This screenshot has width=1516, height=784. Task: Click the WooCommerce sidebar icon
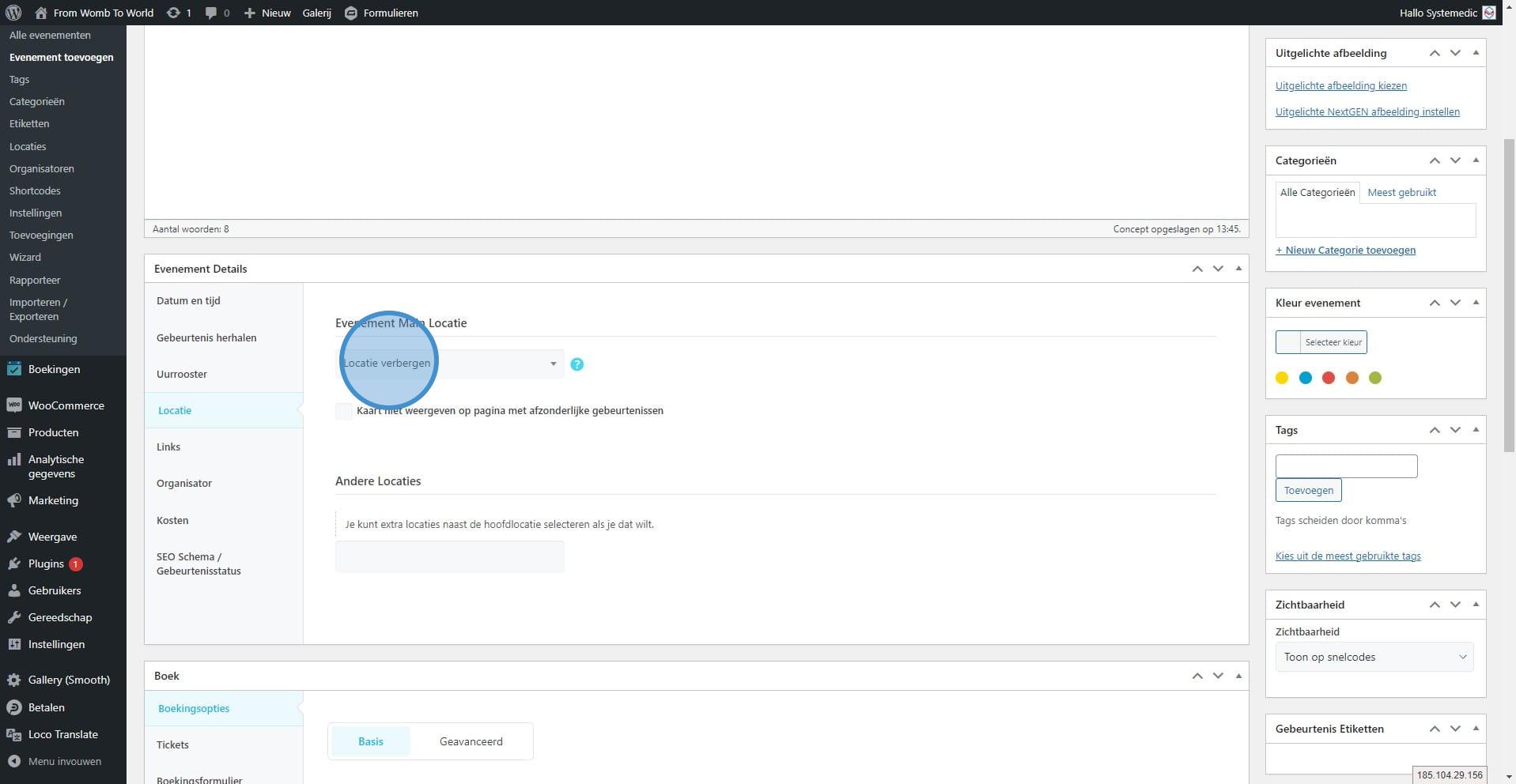(14, 405)
